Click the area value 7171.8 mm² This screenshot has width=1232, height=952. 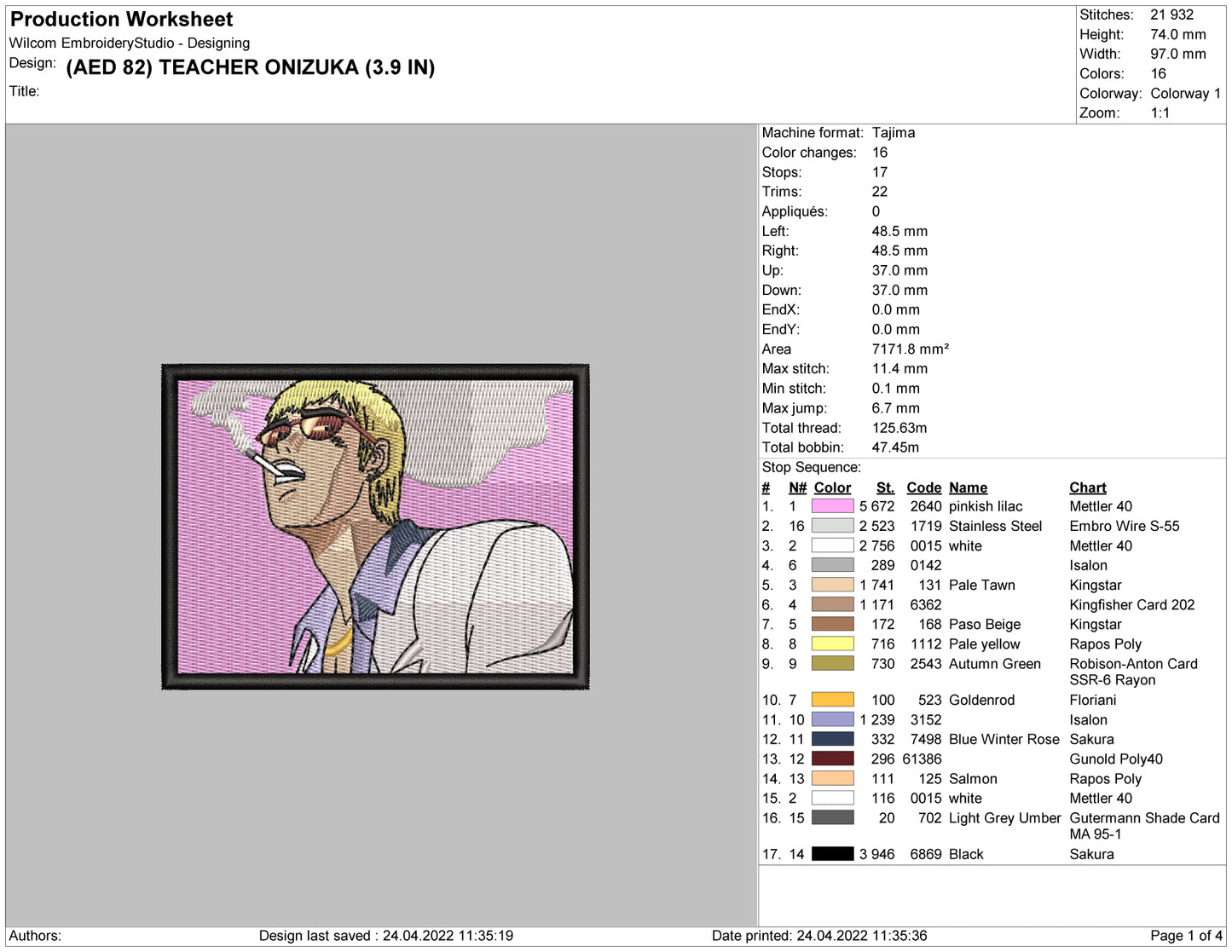point(911,349)
